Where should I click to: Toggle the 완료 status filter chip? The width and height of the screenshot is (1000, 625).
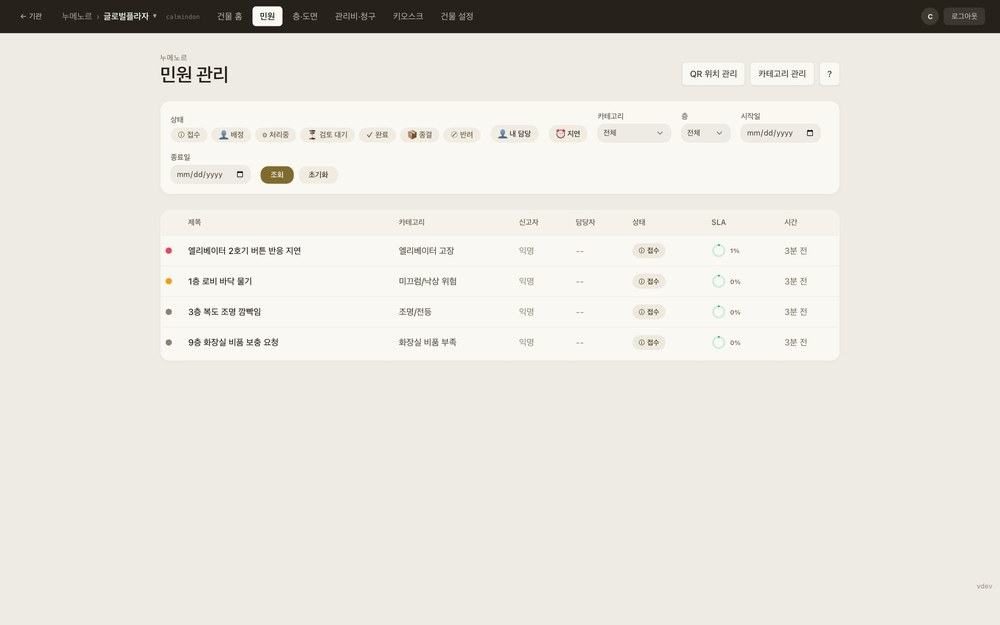point(378,135)
